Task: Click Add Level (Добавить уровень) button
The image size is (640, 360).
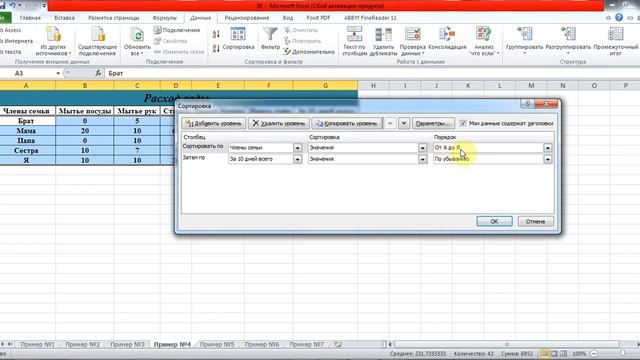Action: point(214,123)
